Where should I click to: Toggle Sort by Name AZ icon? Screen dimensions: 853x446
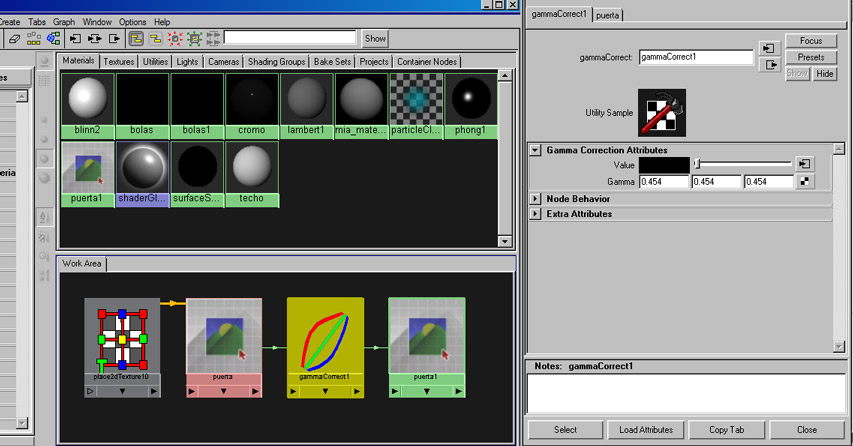[x=45, y=217]
